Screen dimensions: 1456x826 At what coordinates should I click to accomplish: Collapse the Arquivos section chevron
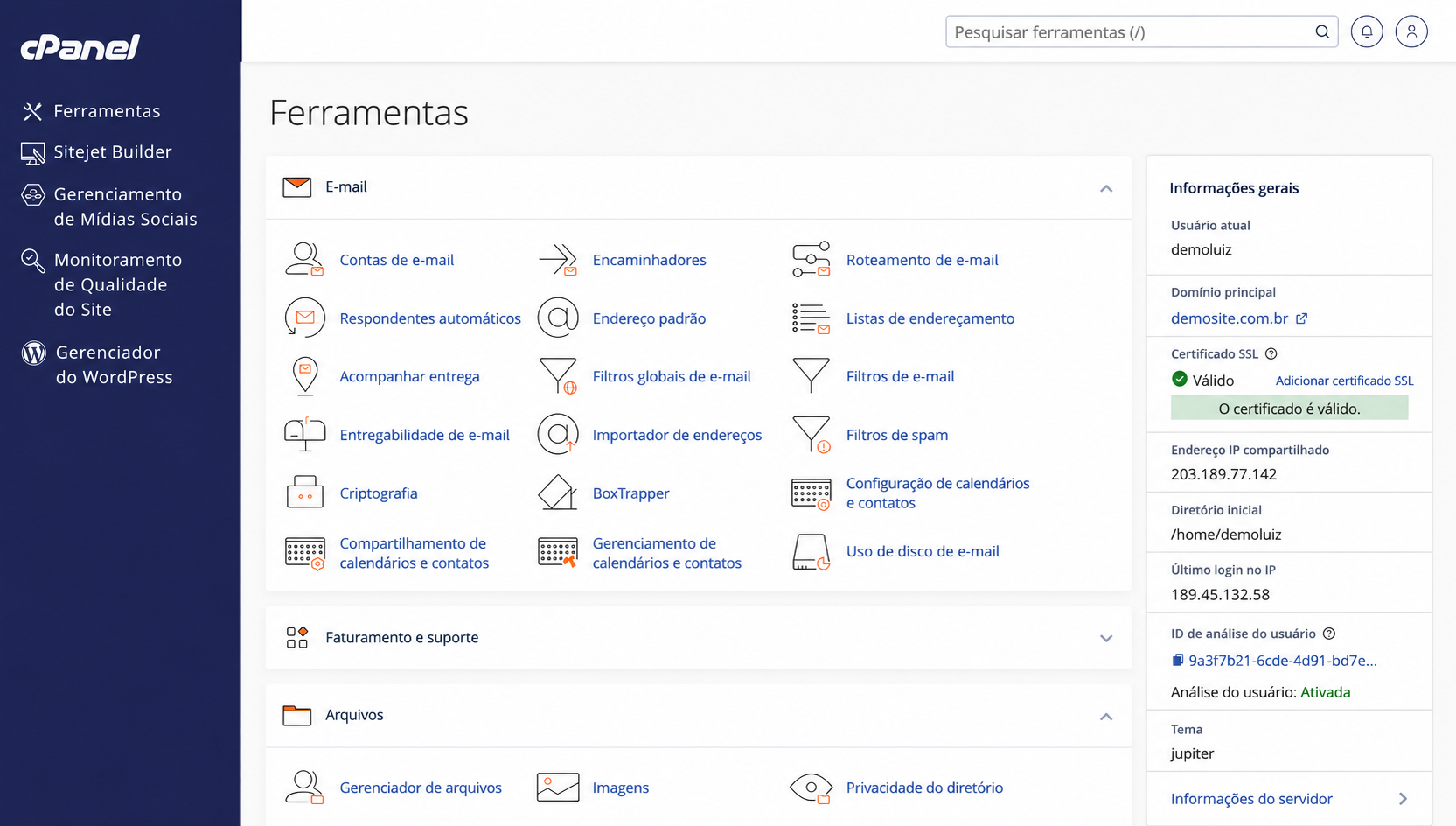point(1106,717)
